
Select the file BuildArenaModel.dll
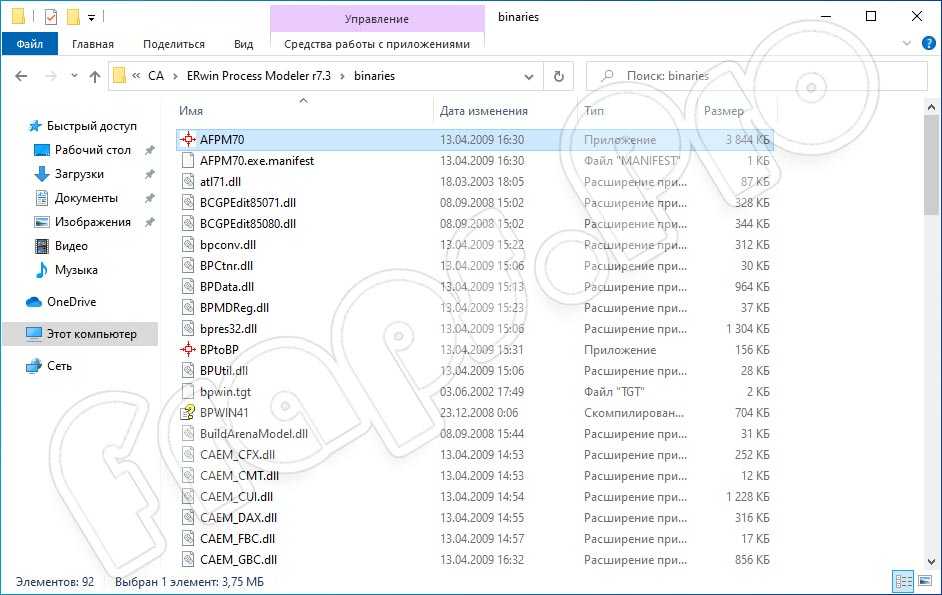[475, 433]
